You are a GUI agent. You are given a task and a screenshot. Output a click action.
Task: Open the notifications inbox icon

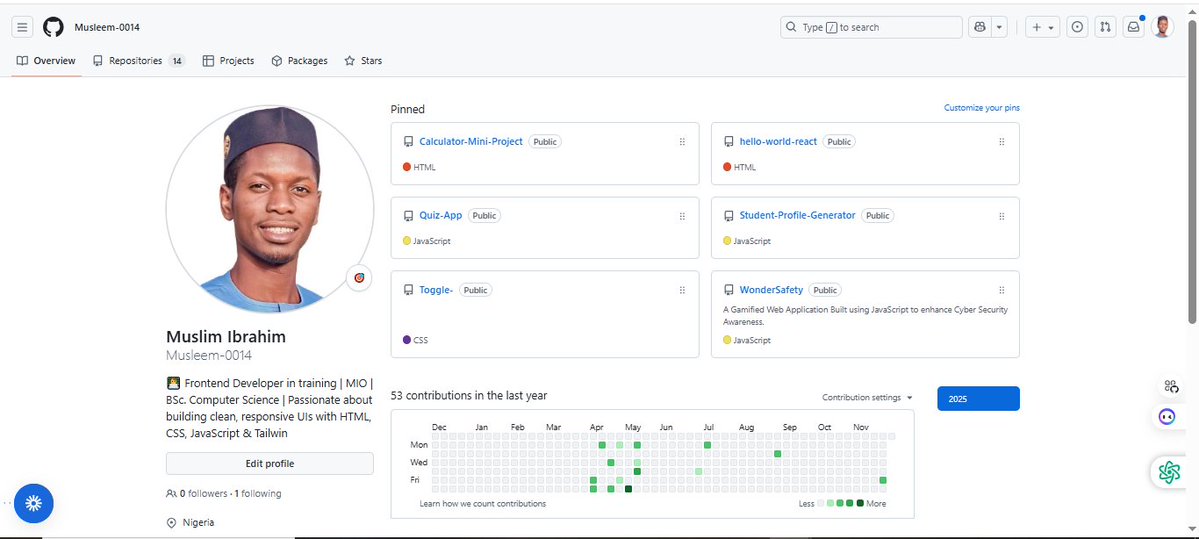pos(1133,28)
